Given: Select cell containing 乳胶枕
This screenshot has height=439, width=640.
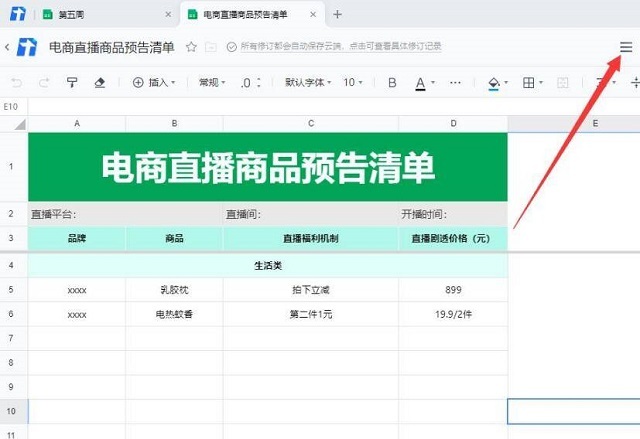Looking at the screenshot, I should click(x=174, y=290).
